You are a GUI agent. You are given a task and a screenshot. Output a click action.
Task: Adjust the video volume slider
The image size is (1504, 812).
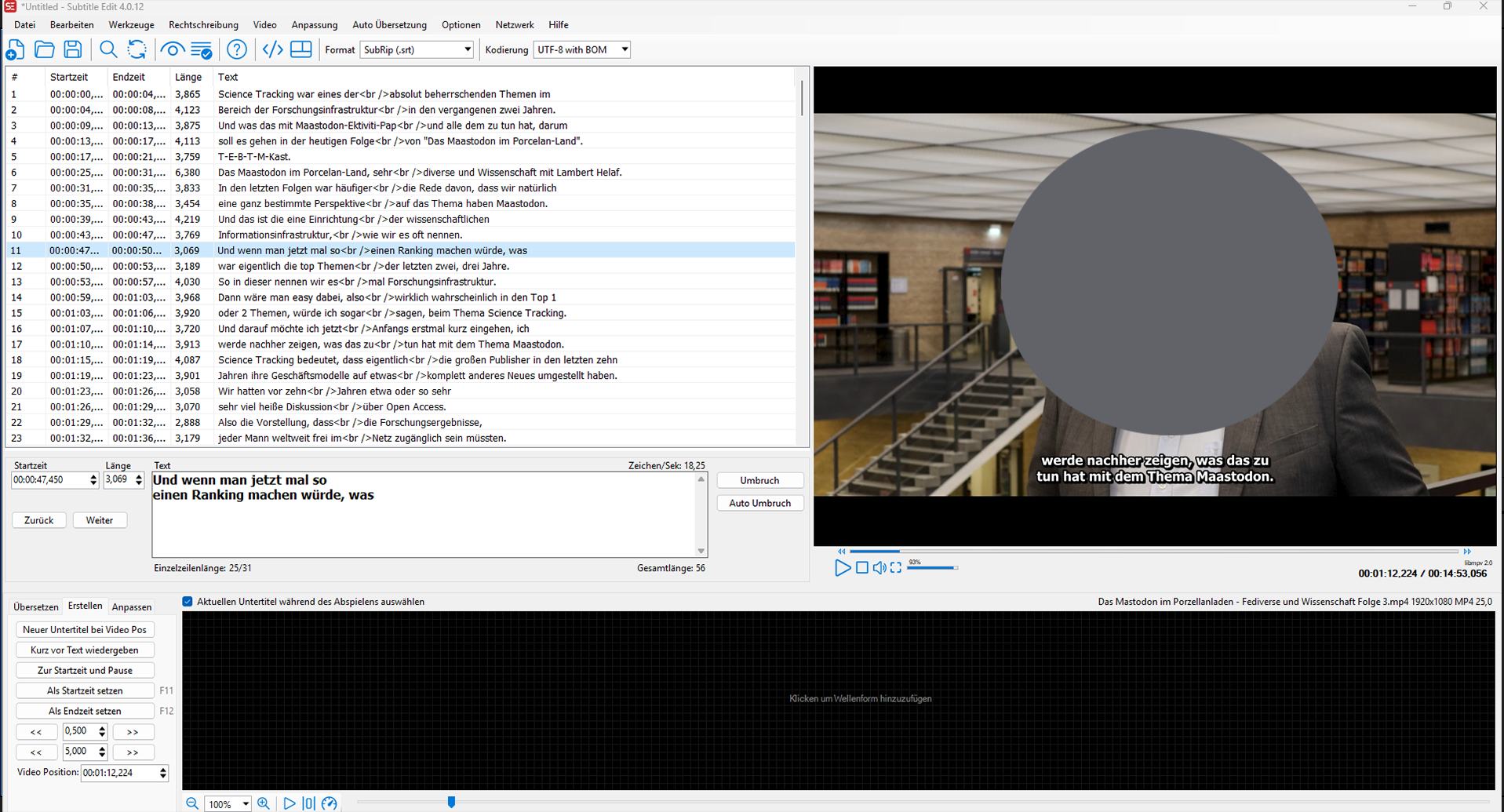[x=932, y=567]
